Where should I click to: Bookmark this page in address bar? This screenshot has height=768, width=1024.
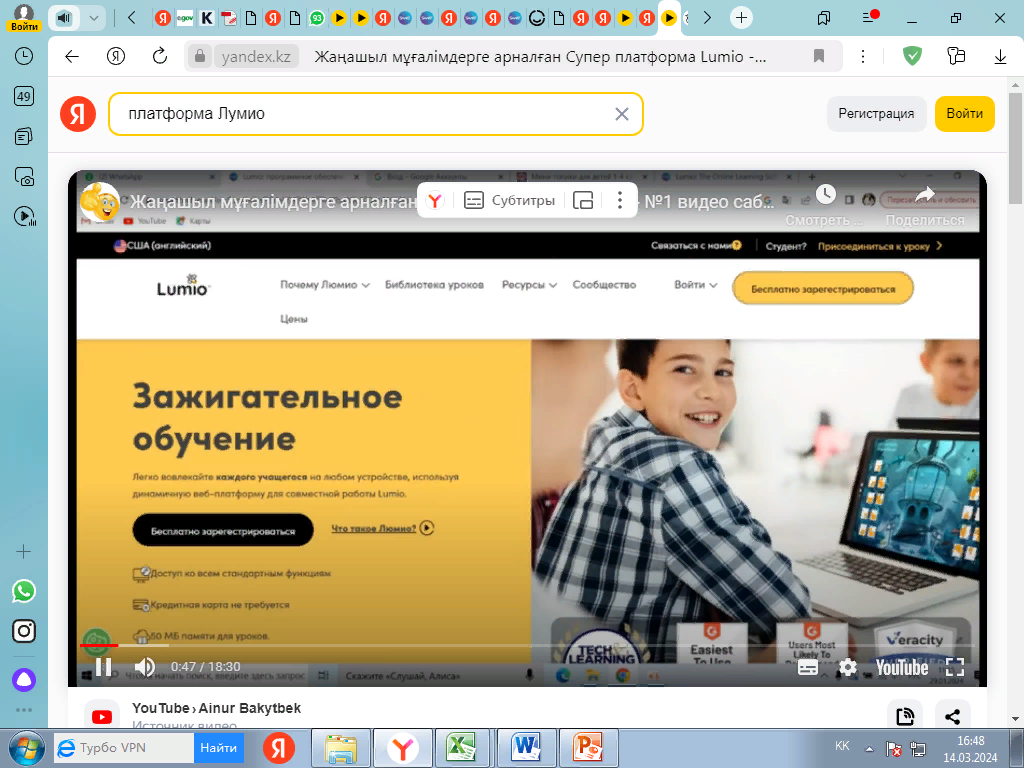click(819, 57)
